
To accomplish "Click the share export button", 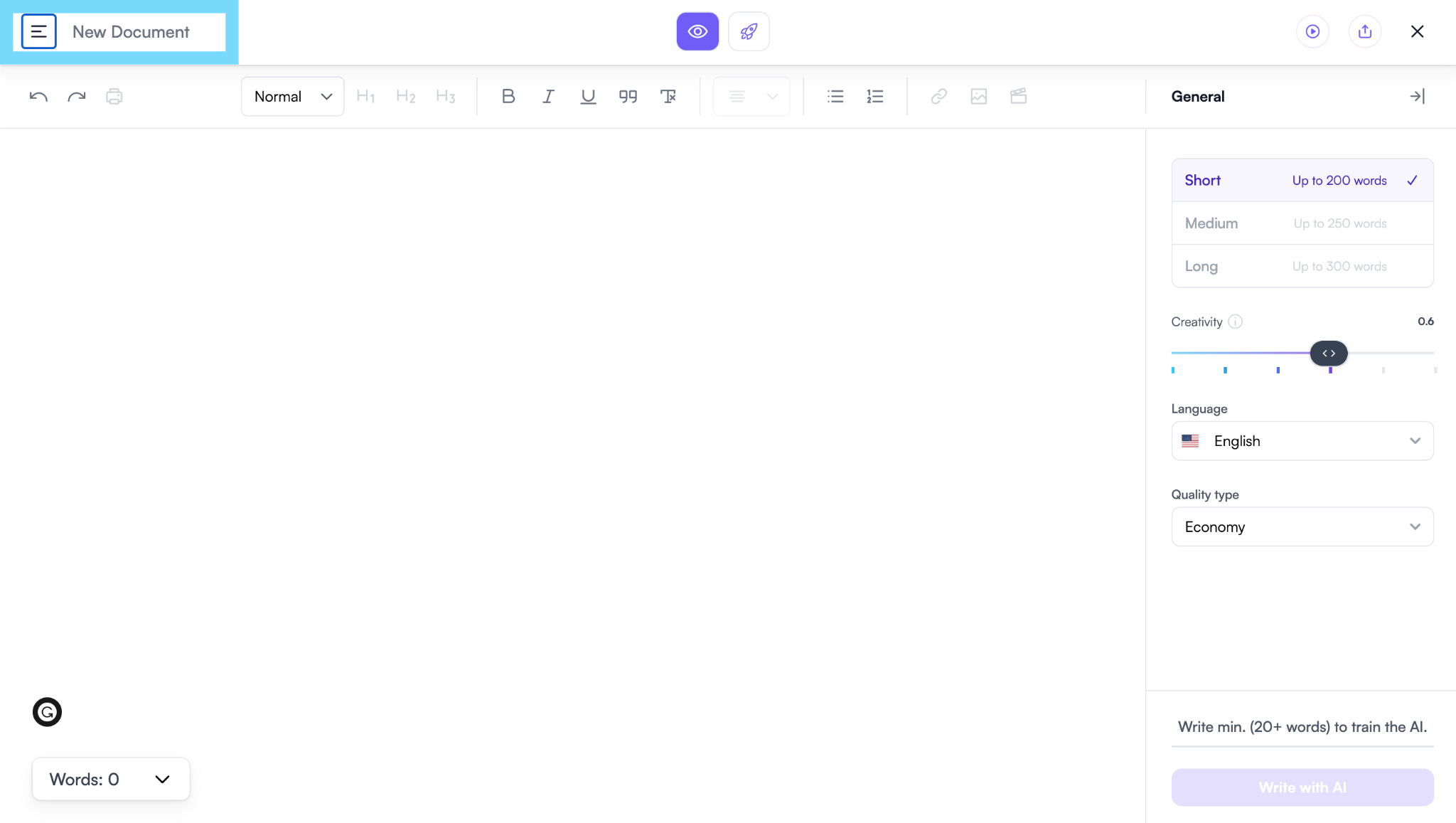I will coord(1364,31).
